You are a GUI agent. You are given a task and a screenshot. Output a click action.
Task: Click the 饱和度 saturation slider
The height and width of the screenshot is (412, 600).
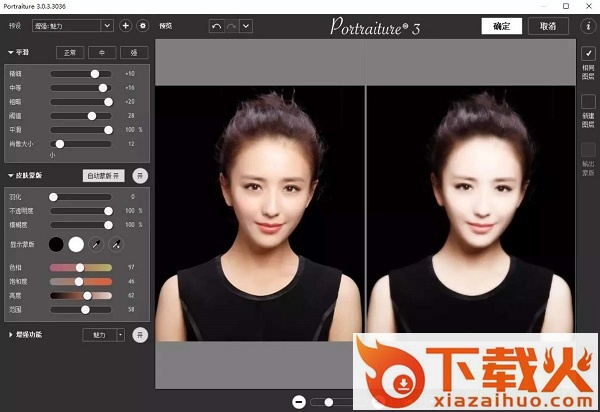point(81,282)
